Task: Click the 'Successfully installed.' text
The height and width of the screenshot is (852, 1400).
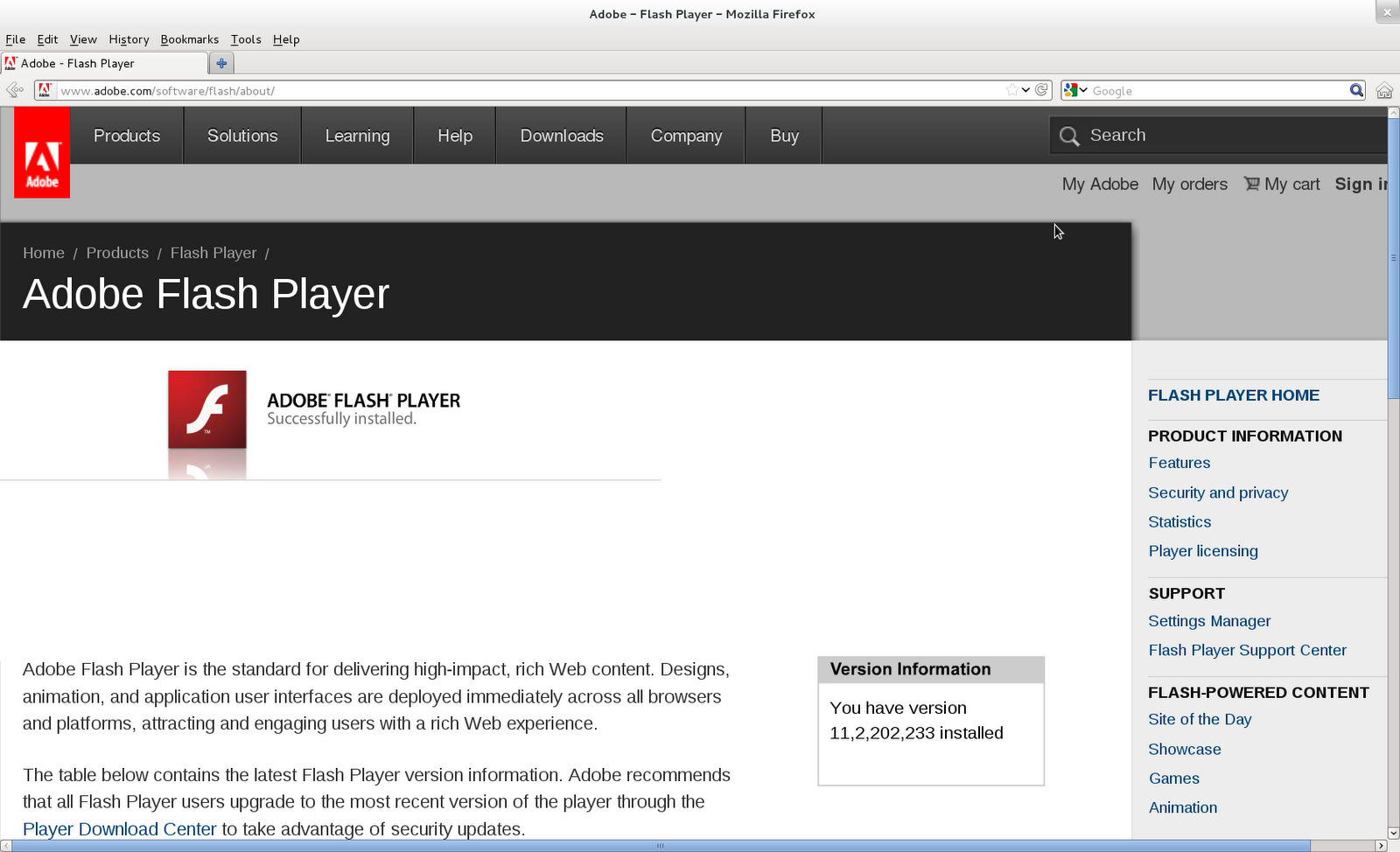Action: tap(341, 419)
